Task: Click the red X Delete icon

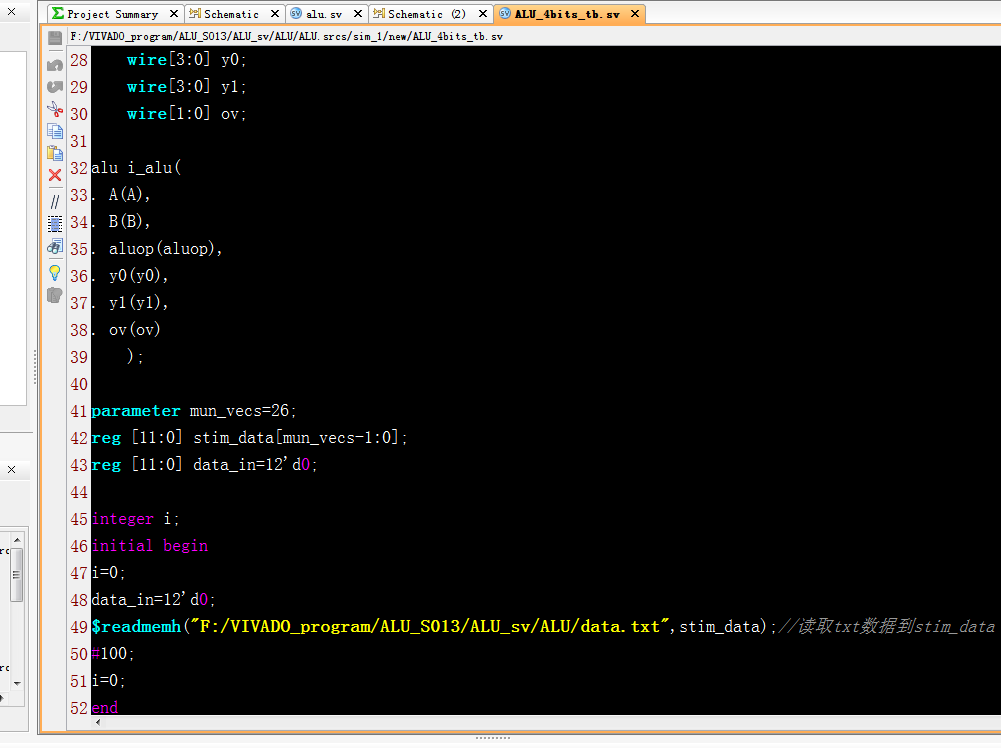Action: click(55, 176)
